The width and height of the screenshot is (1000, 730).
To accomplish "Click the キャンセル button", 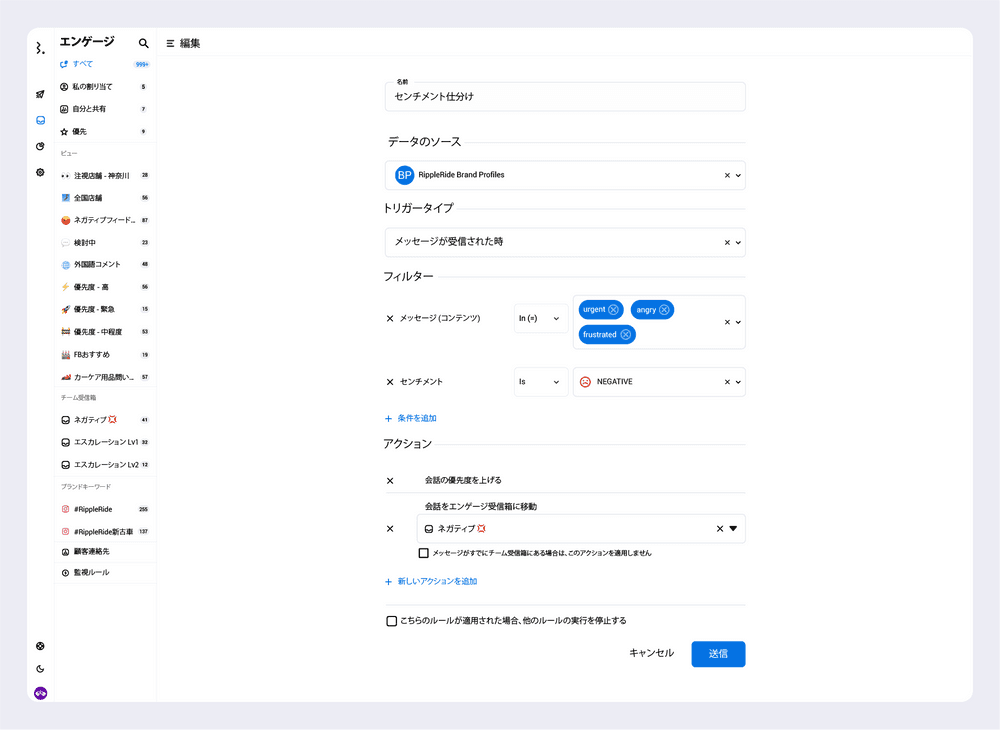I will (x=651, y=654).
